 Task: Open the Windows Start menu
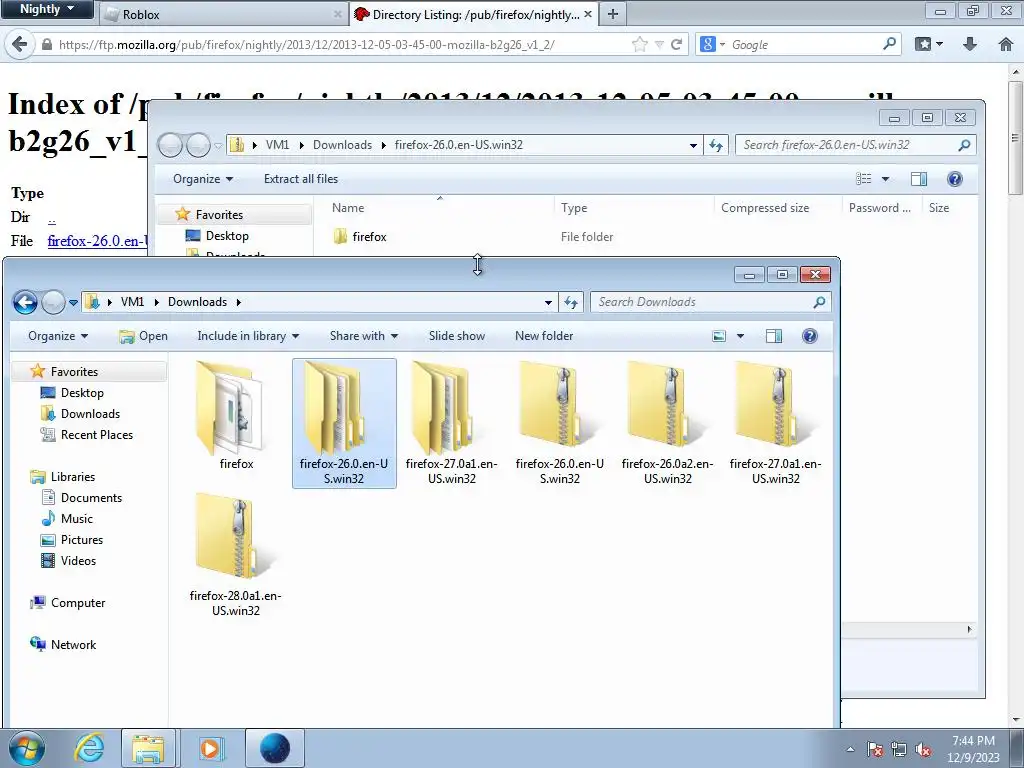tap(27, 748)
